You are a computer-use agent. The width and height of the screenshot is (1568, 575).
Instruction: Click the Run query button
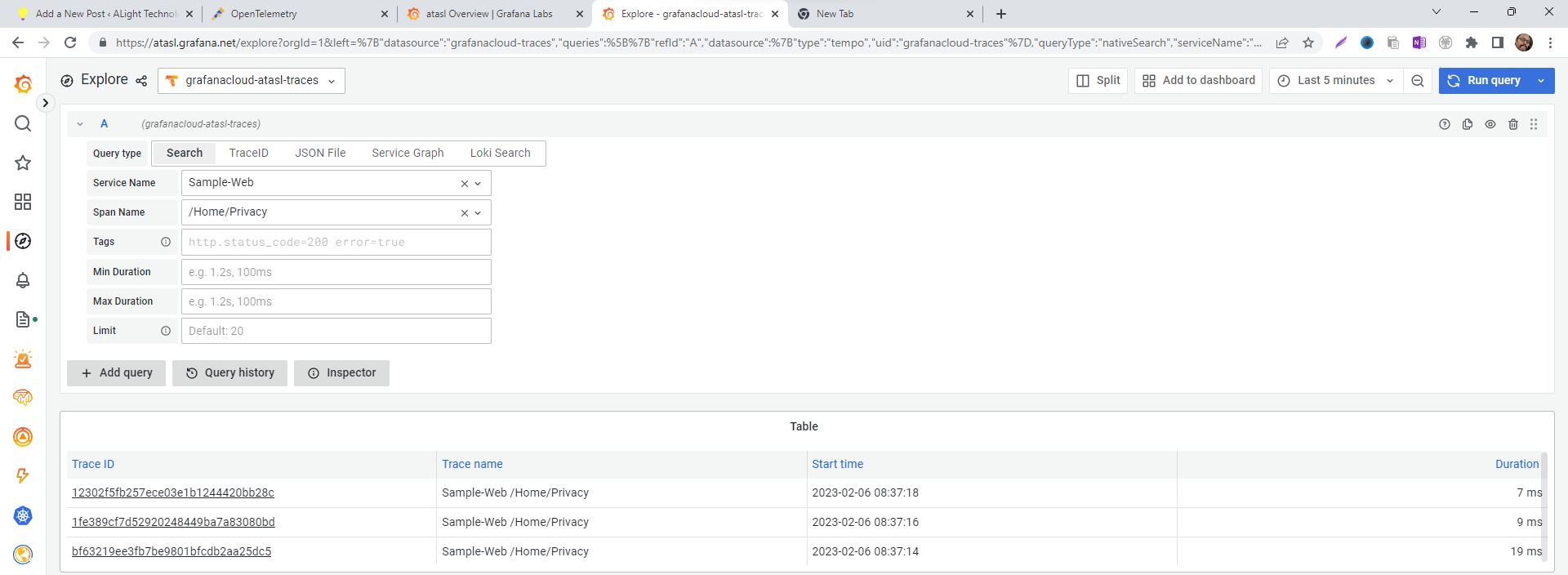pyautogui.click(x=1485, y=81)
